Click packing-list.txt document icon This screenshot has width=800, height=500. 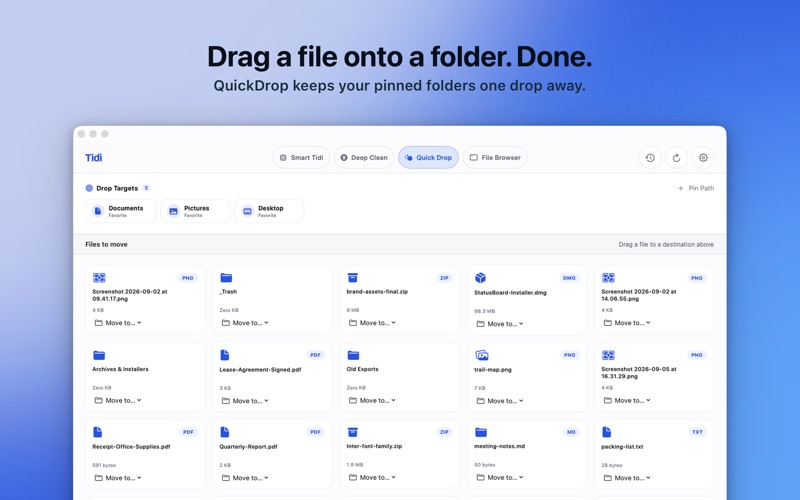607,432
